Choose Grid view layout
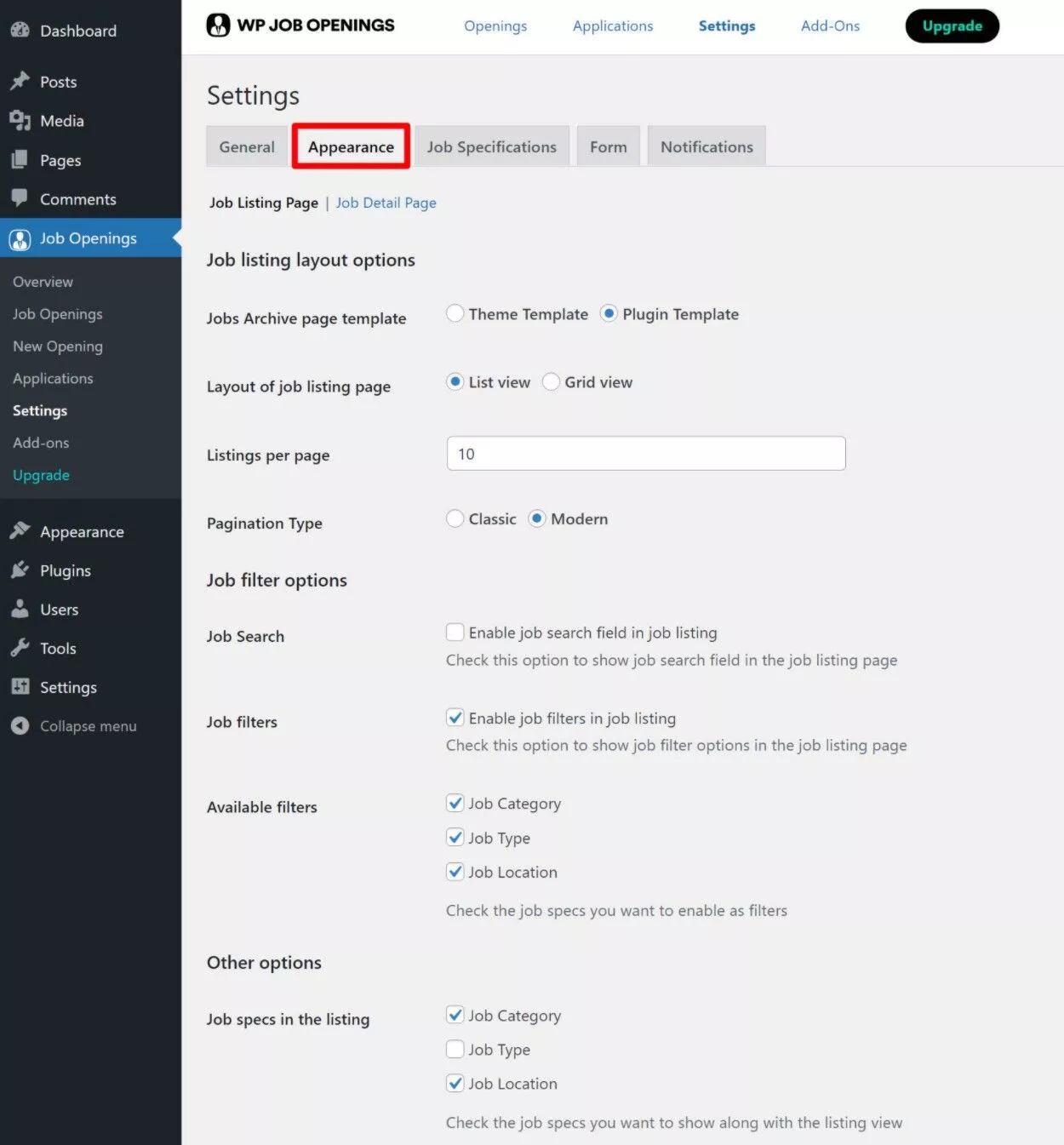The image size is (1064, 1145). pos(552,381)
